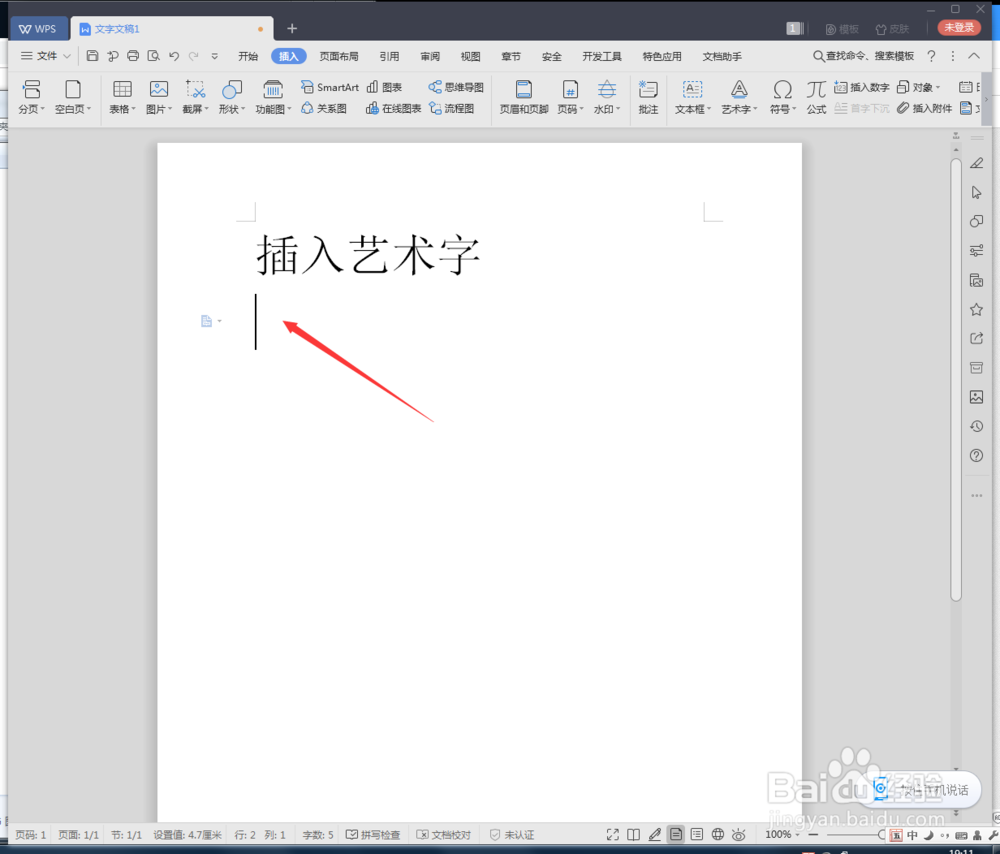
Task: Switch to the View (视图) tab
Action: point(470,56)
